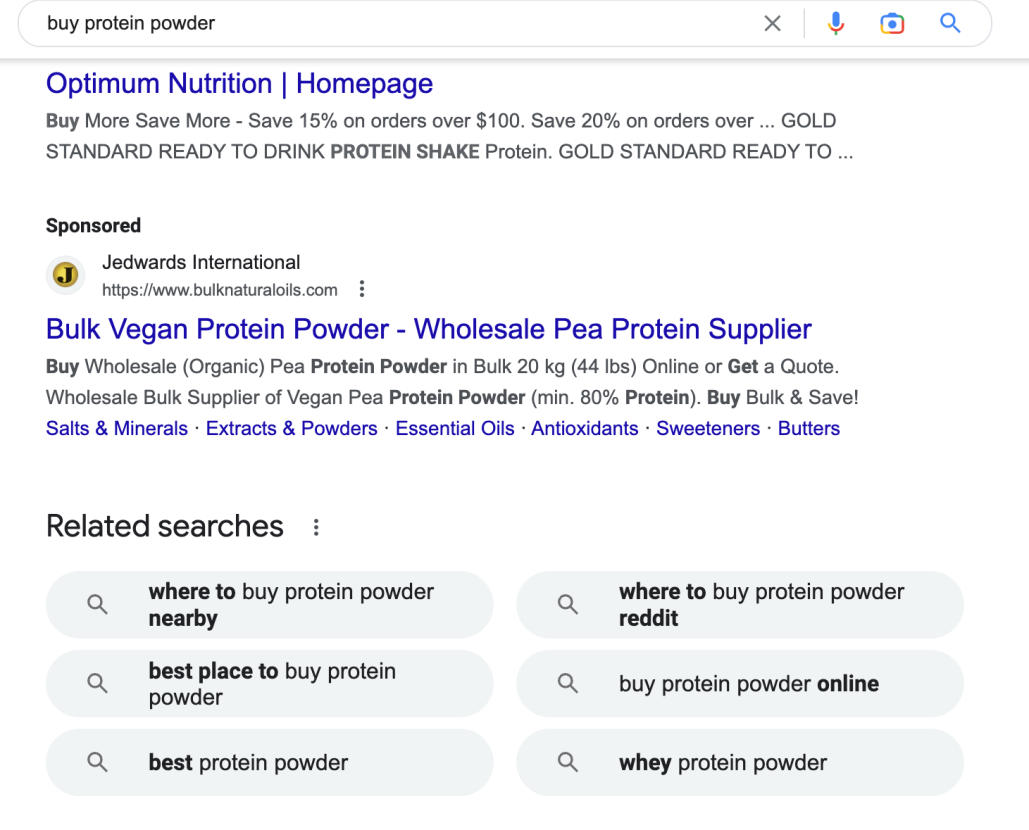Select 'where to buy protein powder reddit' suggestion
Viewport: 1029px width, 830px height.
[x=740, y=605]
